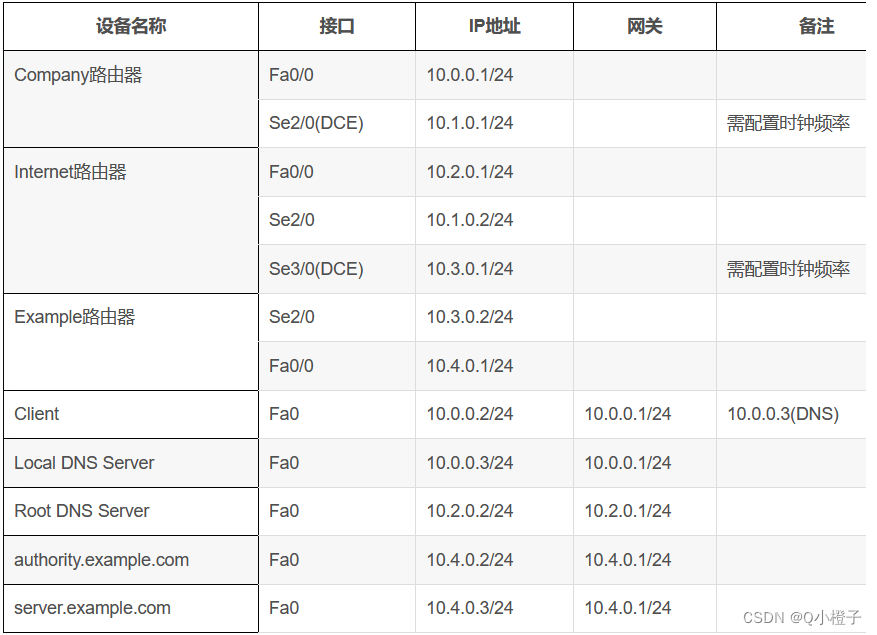The image size is (877, 635).
Task: Click the clock rate note in the Se3/0(DCE) row
Action: click(788, 269)
